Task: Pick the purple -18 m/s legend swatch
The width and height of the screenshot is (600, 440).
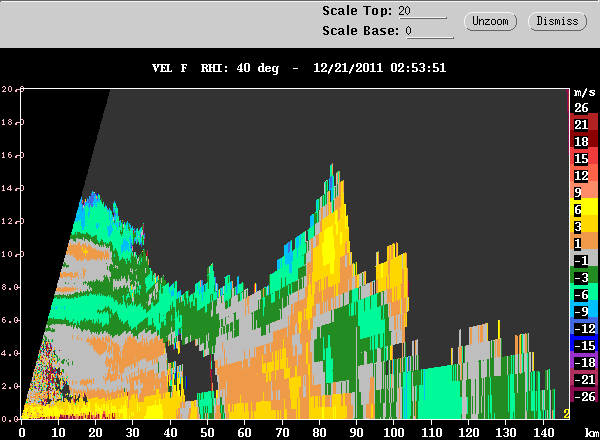Action: coord(583,362)
